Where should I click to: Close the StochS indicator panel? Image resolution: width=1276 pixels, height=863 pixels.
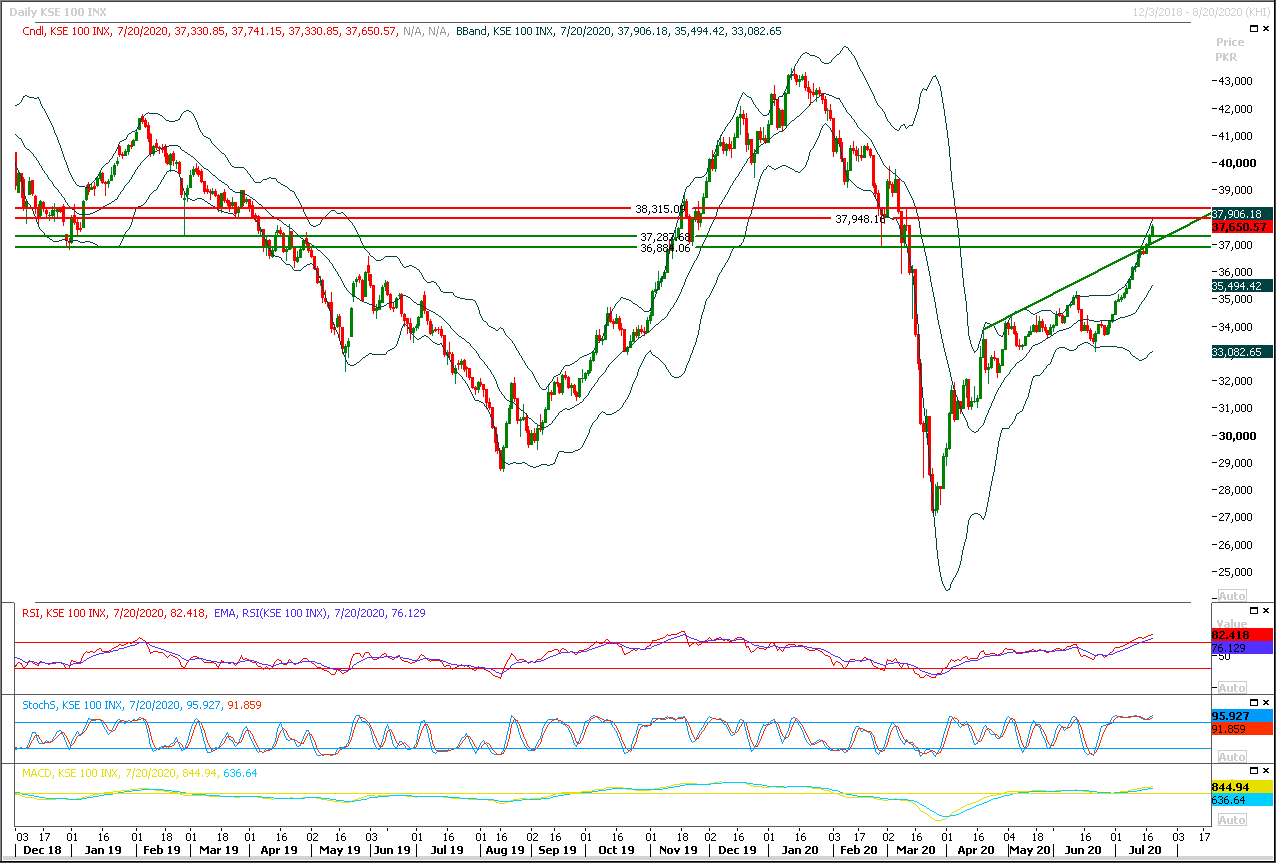(x=1266, y=703)
